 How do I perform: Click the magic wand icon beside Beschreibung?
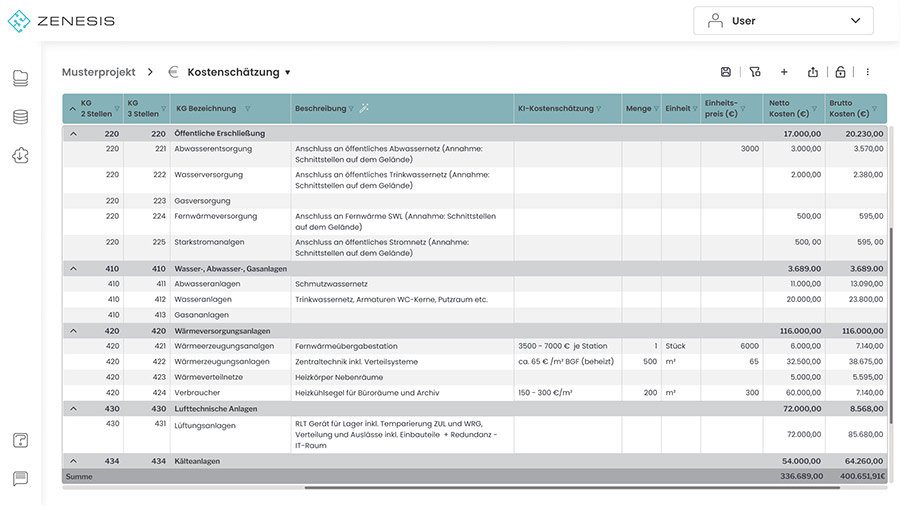[x=364, y=109]
